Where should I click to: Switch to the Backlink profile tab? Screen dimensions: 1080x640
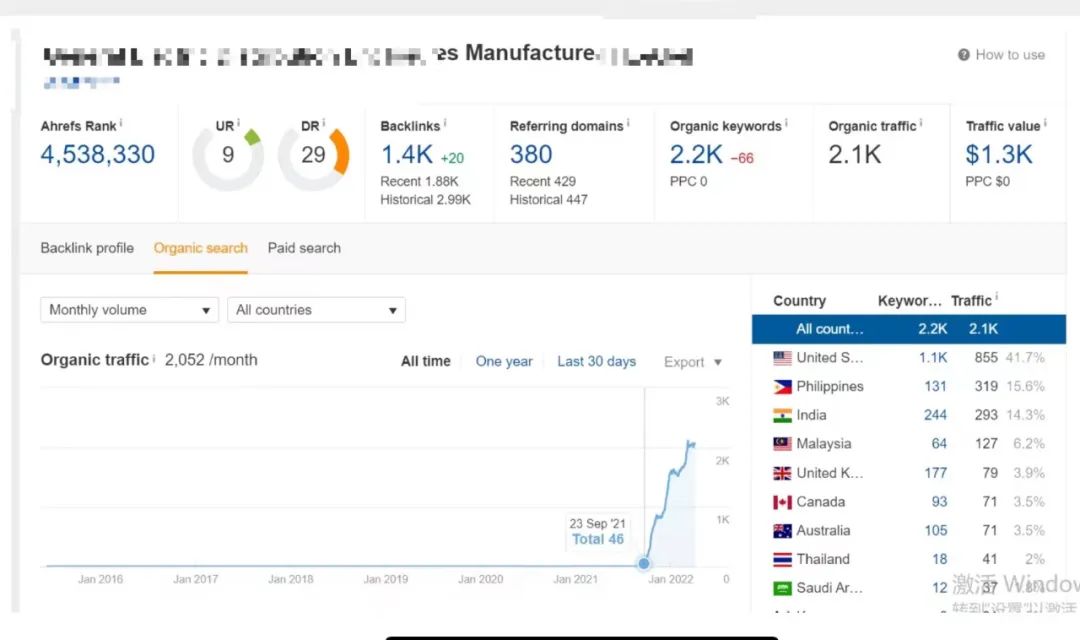[x=87, y=248]
